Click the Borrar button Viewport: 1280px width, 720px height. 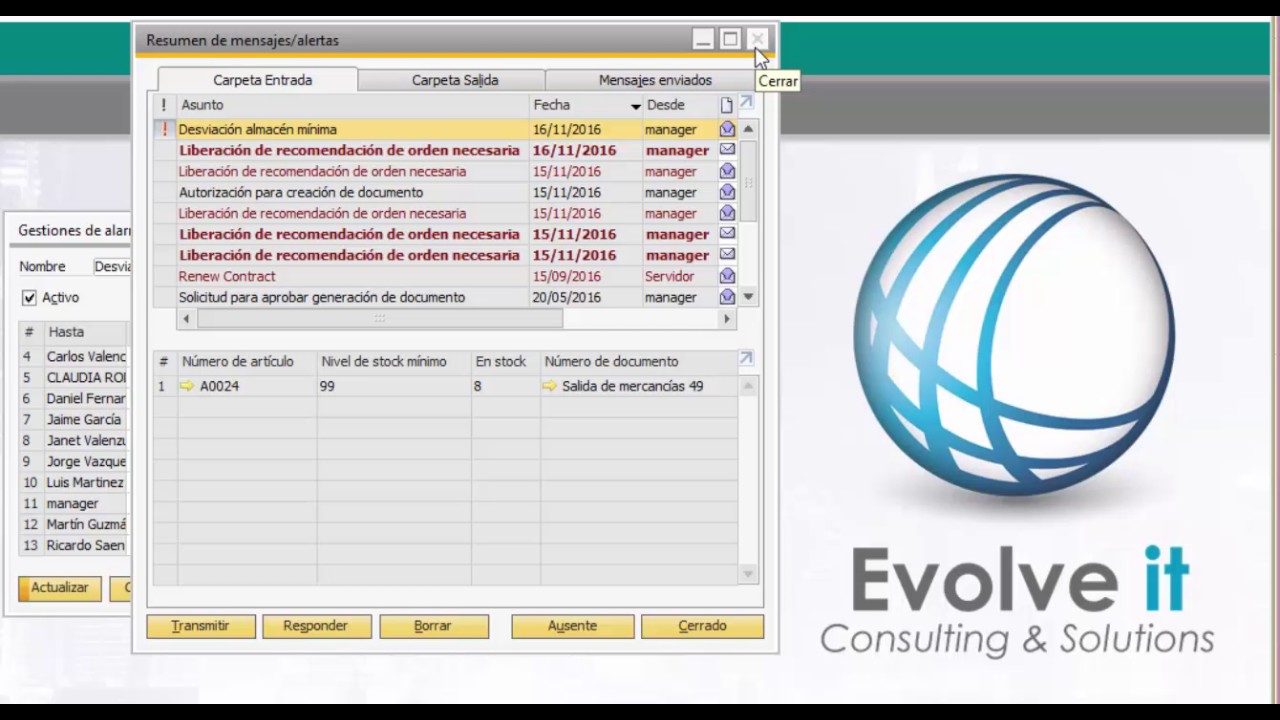[433, 626]
